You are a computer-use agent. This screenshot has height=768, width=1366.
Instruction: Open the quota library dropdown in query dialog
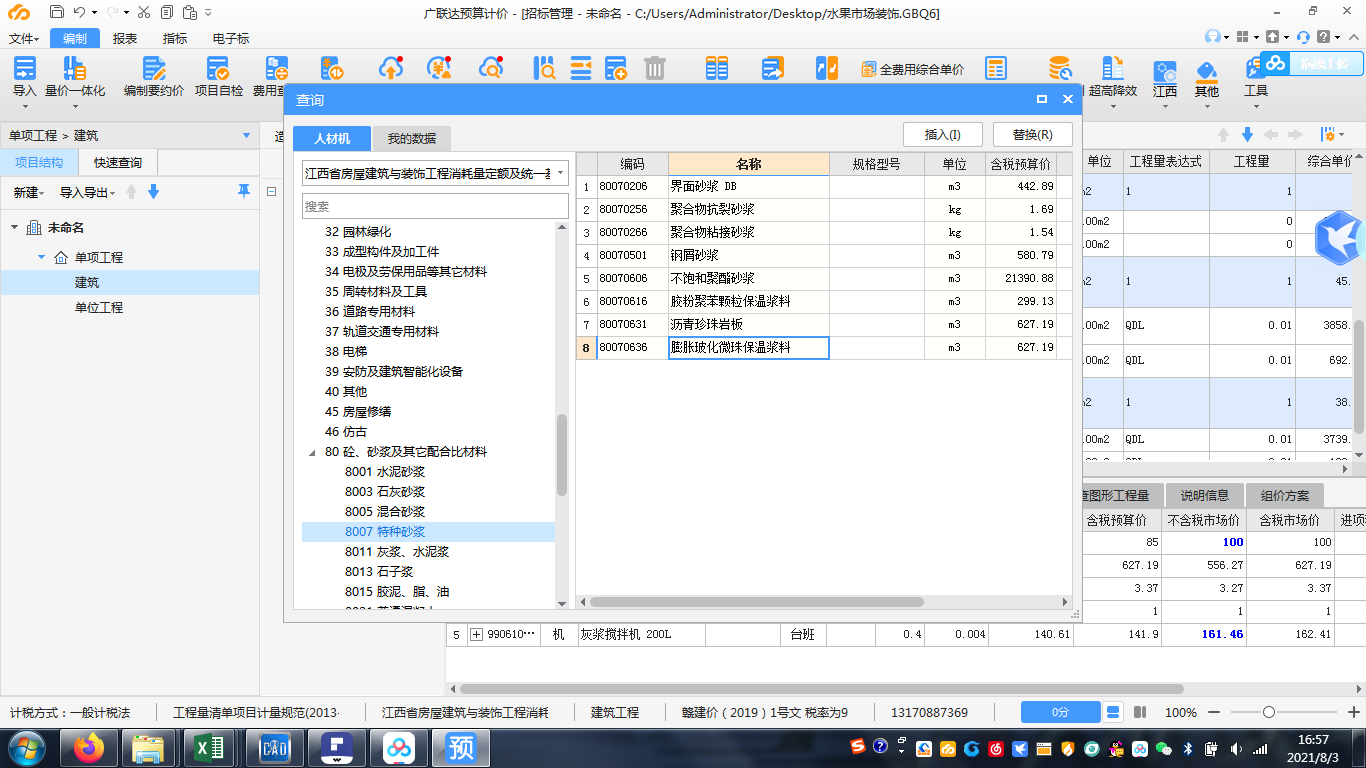pos(559,173)
